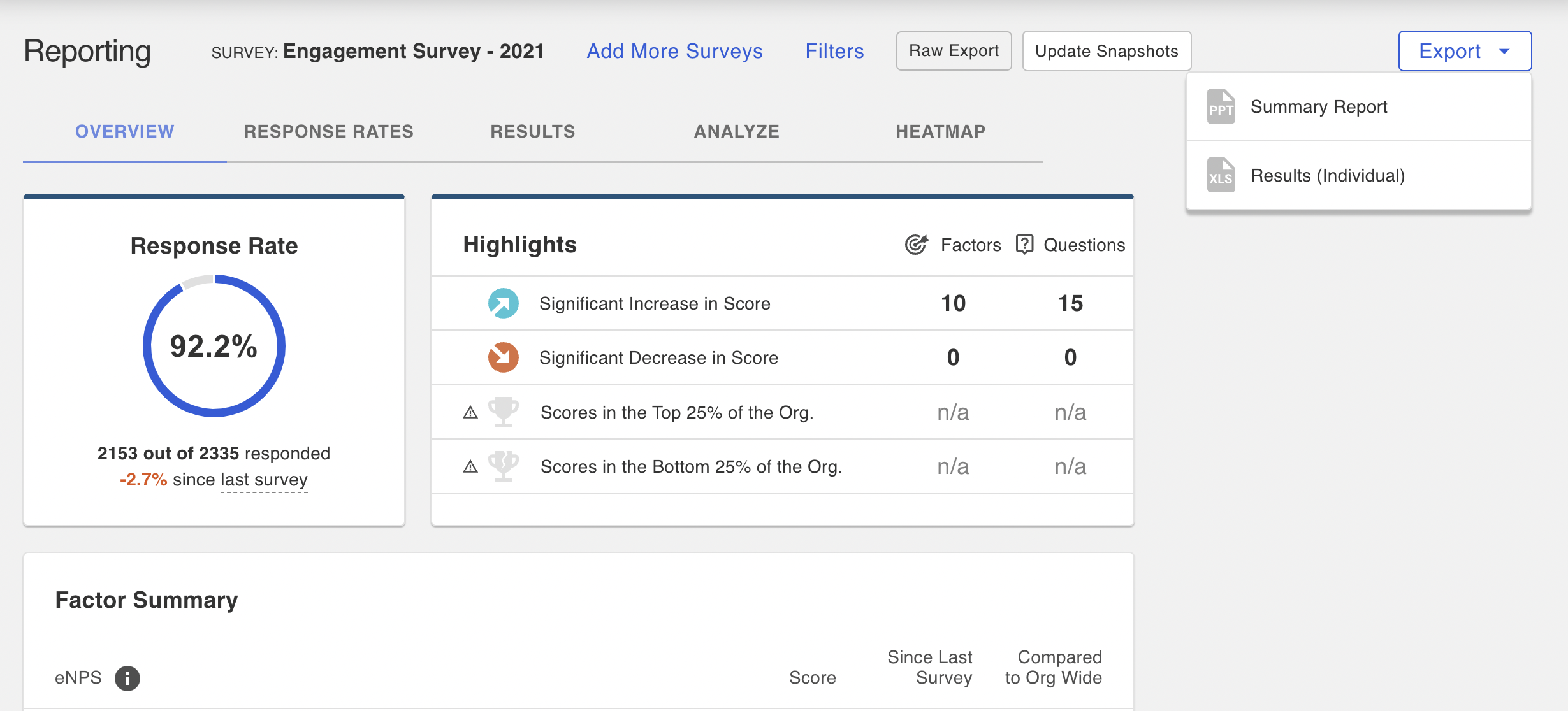Click '2153 out of 2335 responded' text
Viewport: 1568px width, 711px height.
click(214, 453)
